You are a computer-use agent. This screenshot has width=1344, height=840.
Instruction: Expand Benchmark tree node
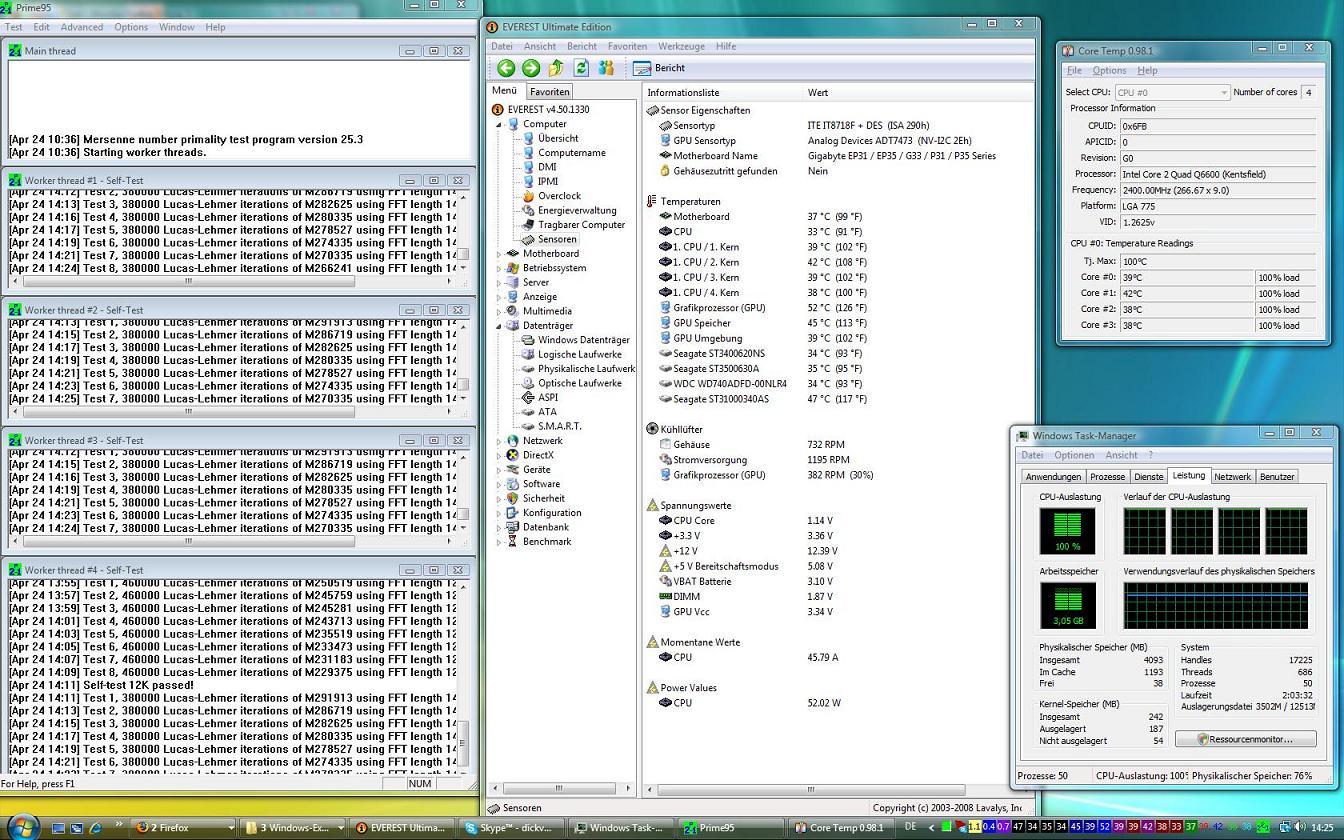click(x=499, y=541)
